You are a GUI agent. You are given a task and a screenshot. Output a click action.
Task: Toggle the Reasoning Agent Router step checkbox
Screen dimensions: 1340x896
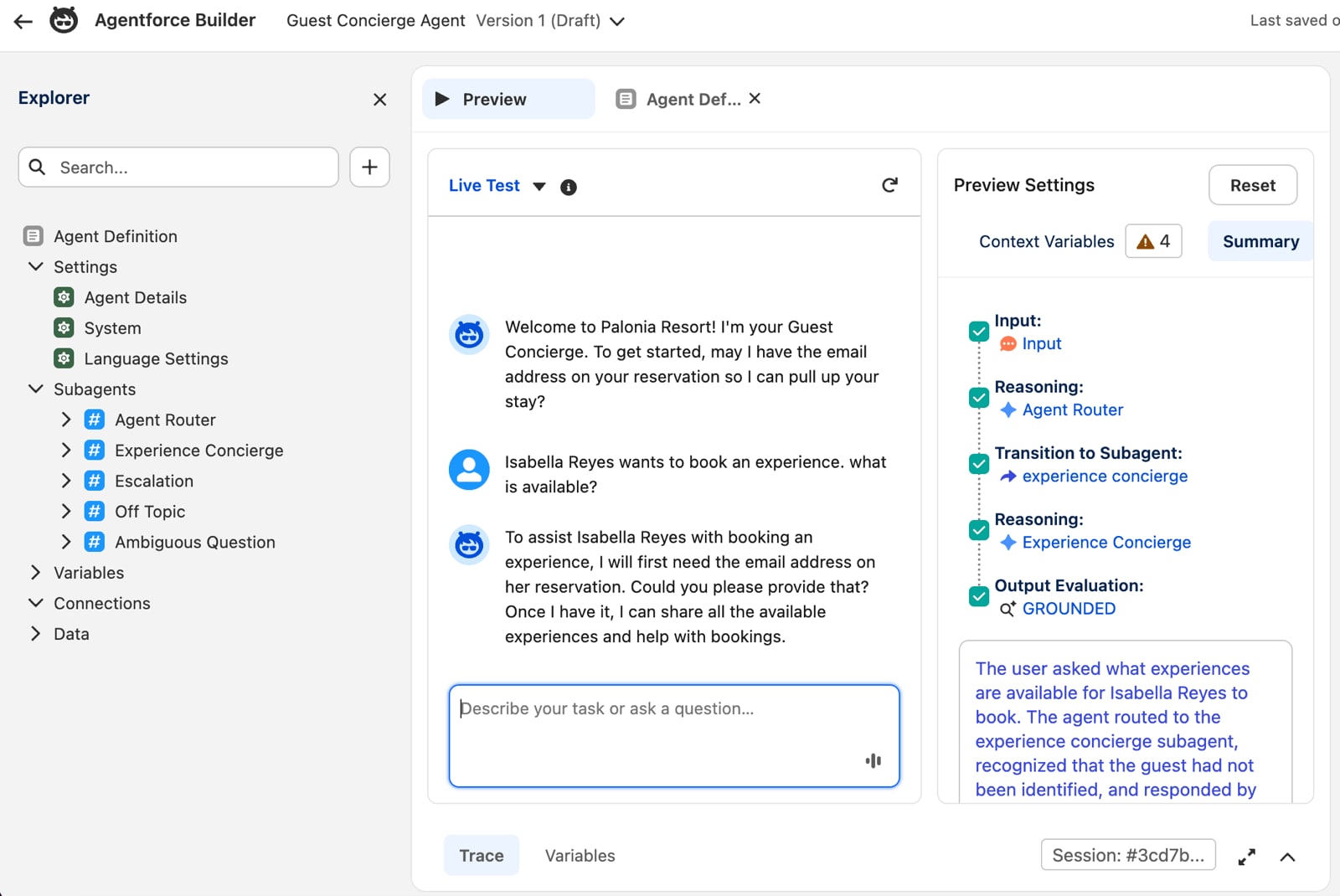point(979,398)
